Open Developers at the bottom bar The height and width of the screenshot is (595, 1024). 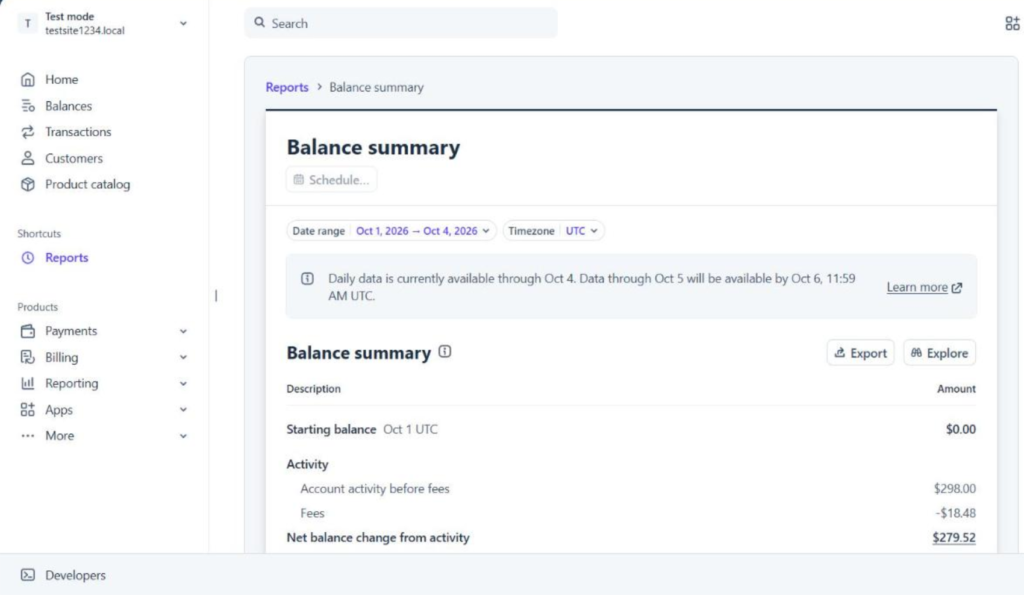[75, 575]
